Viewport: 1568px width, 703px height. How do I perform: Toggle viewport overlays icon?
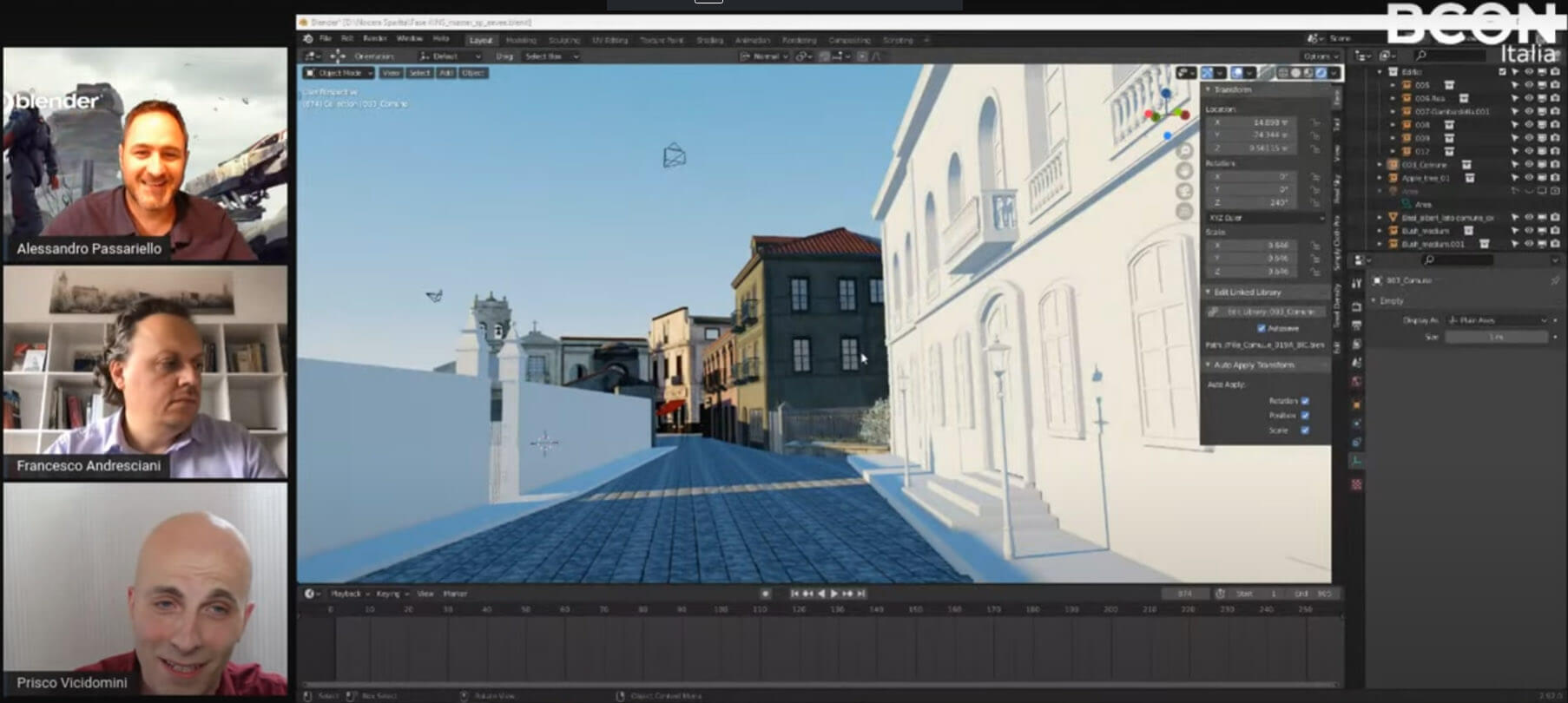[x=1237, y=73]
